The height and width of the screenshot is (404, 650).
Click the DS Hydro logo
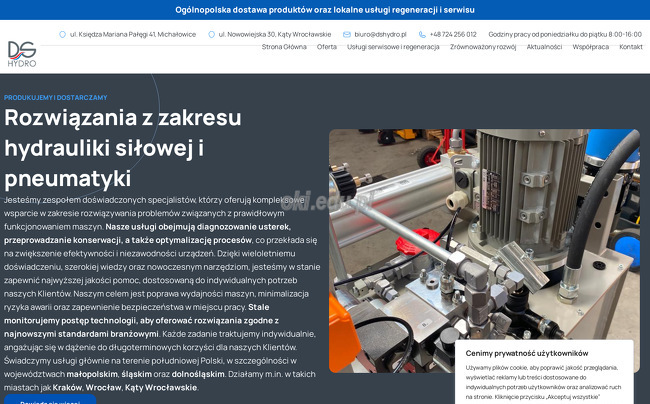click(22, 53)
